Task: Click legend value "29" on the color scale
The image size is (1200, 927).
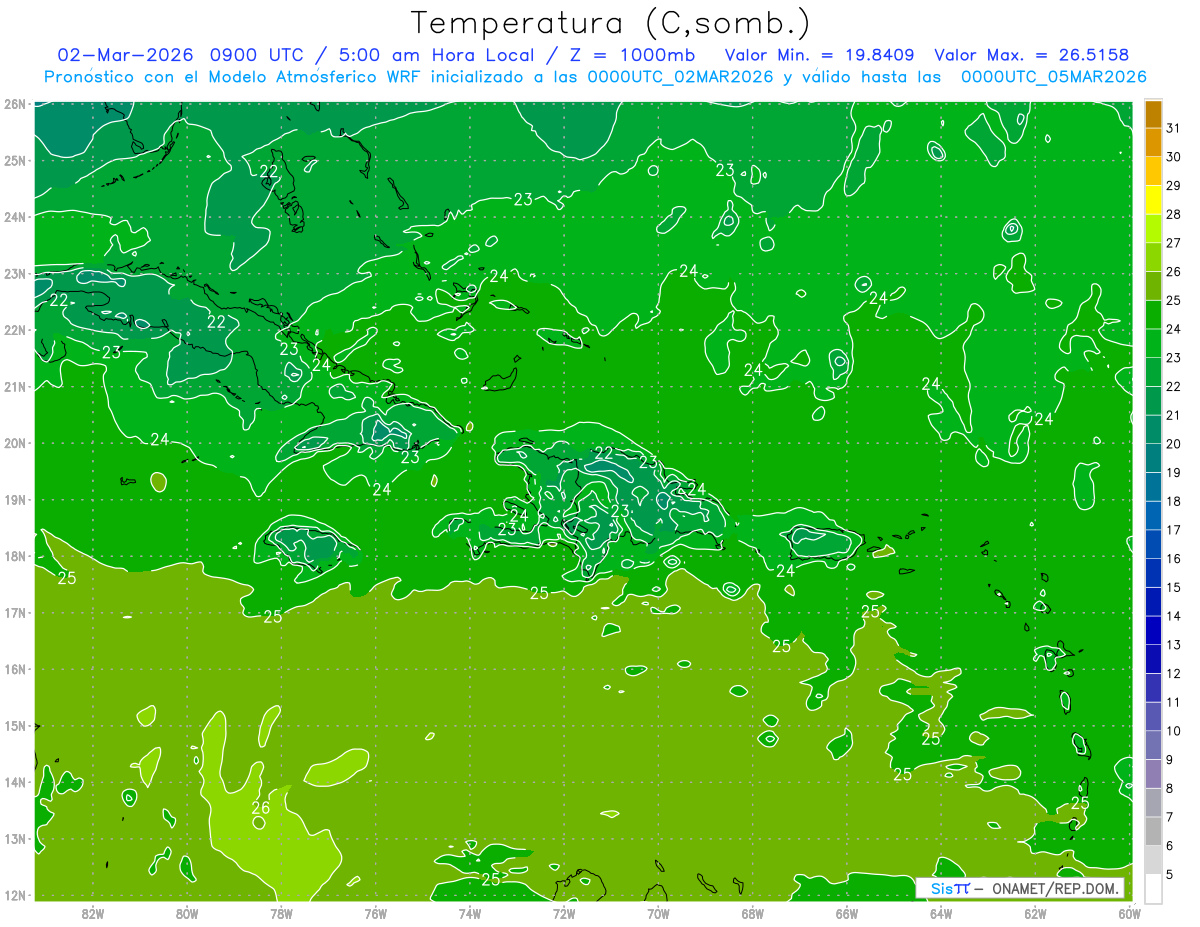Action: click(1174, 186)
